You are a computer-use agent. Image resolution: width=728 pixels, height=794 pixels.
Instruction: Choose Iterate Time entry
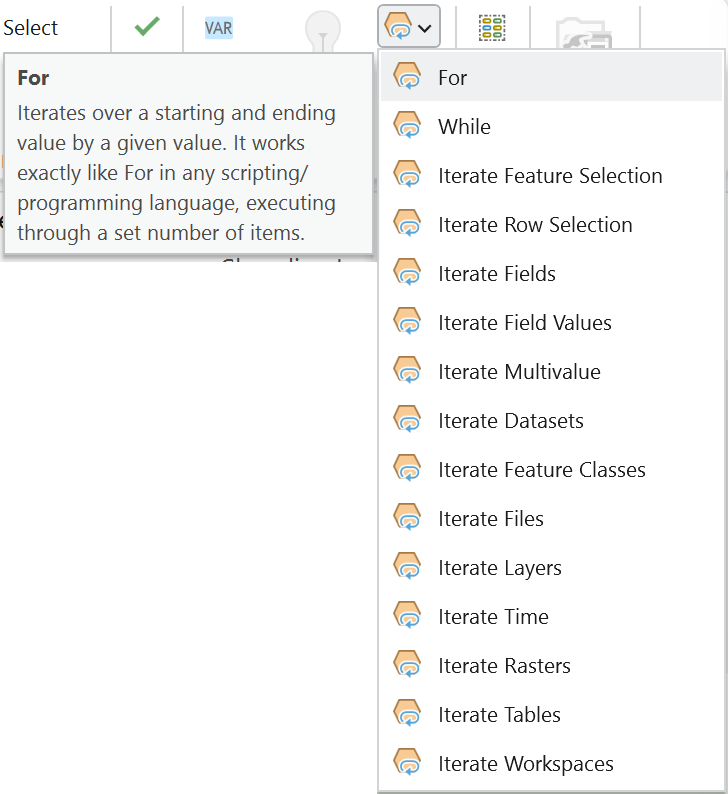[551, 617]
